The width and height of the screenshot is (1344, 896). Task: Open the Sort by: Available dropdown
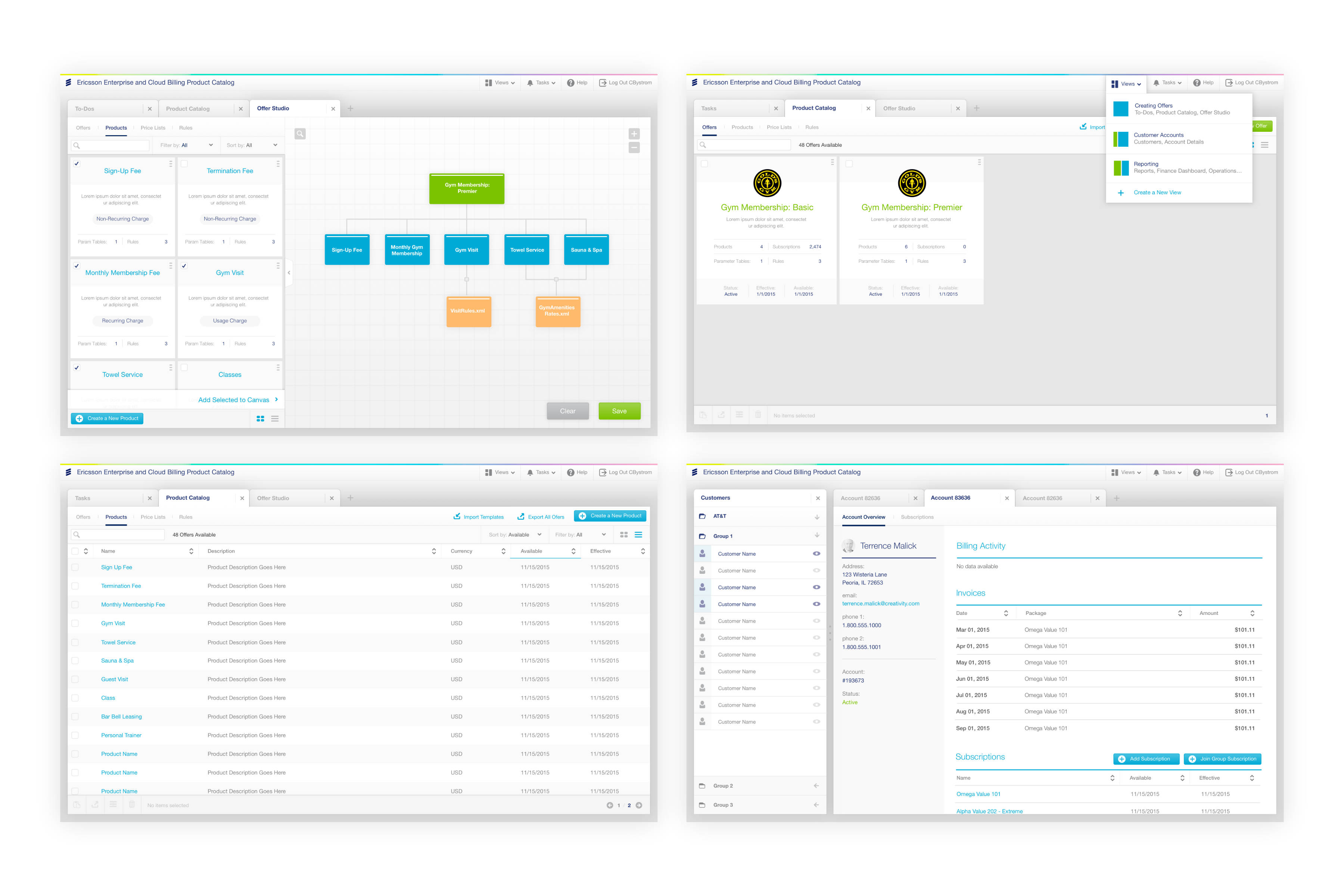pos(514,535)
